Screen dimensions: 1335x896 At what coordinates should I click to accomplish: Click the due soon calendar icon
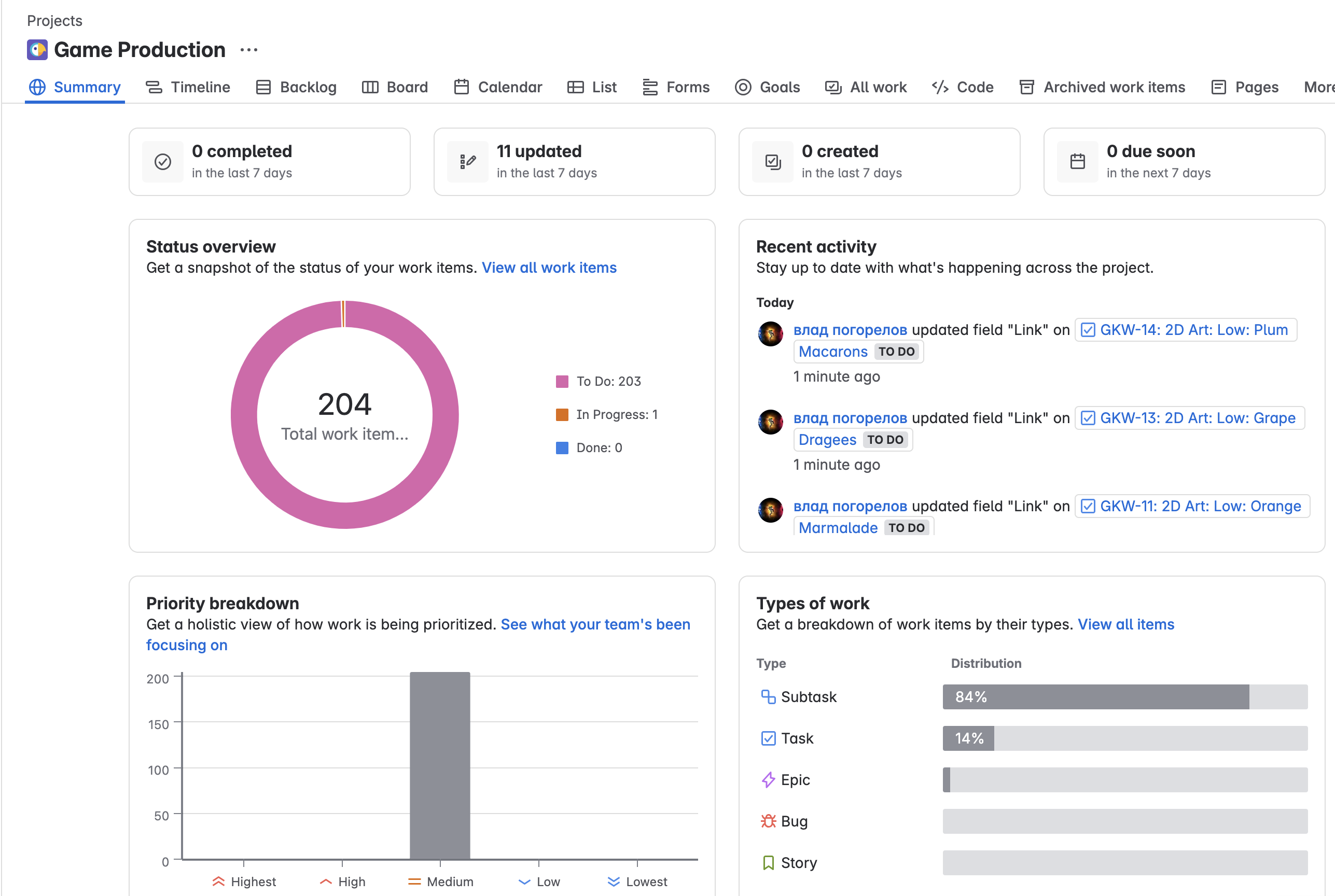click(1077, 162)
